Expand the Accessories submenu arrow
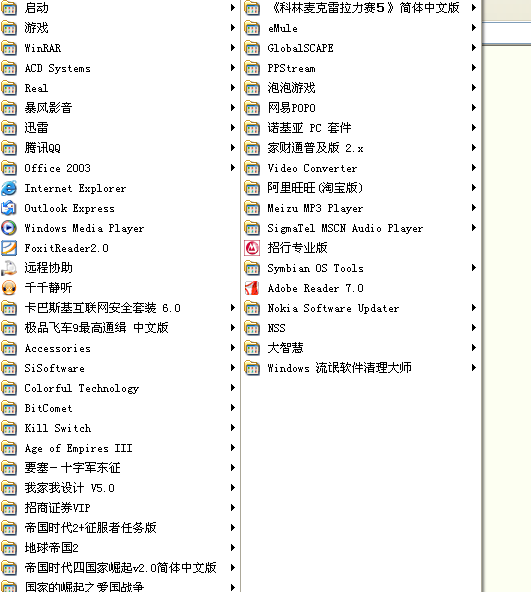Screen dimensions: 531x592 tap(233, 348)
